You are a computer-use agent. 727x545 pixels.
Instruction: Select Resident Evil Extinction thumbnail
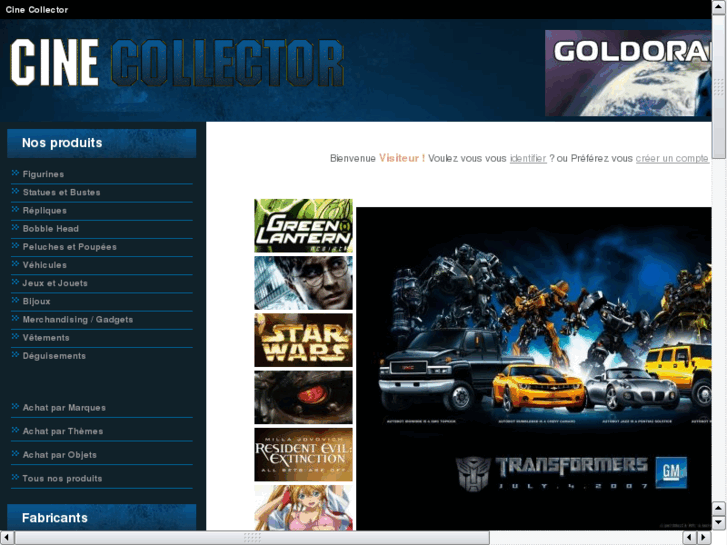click(303, 455)
